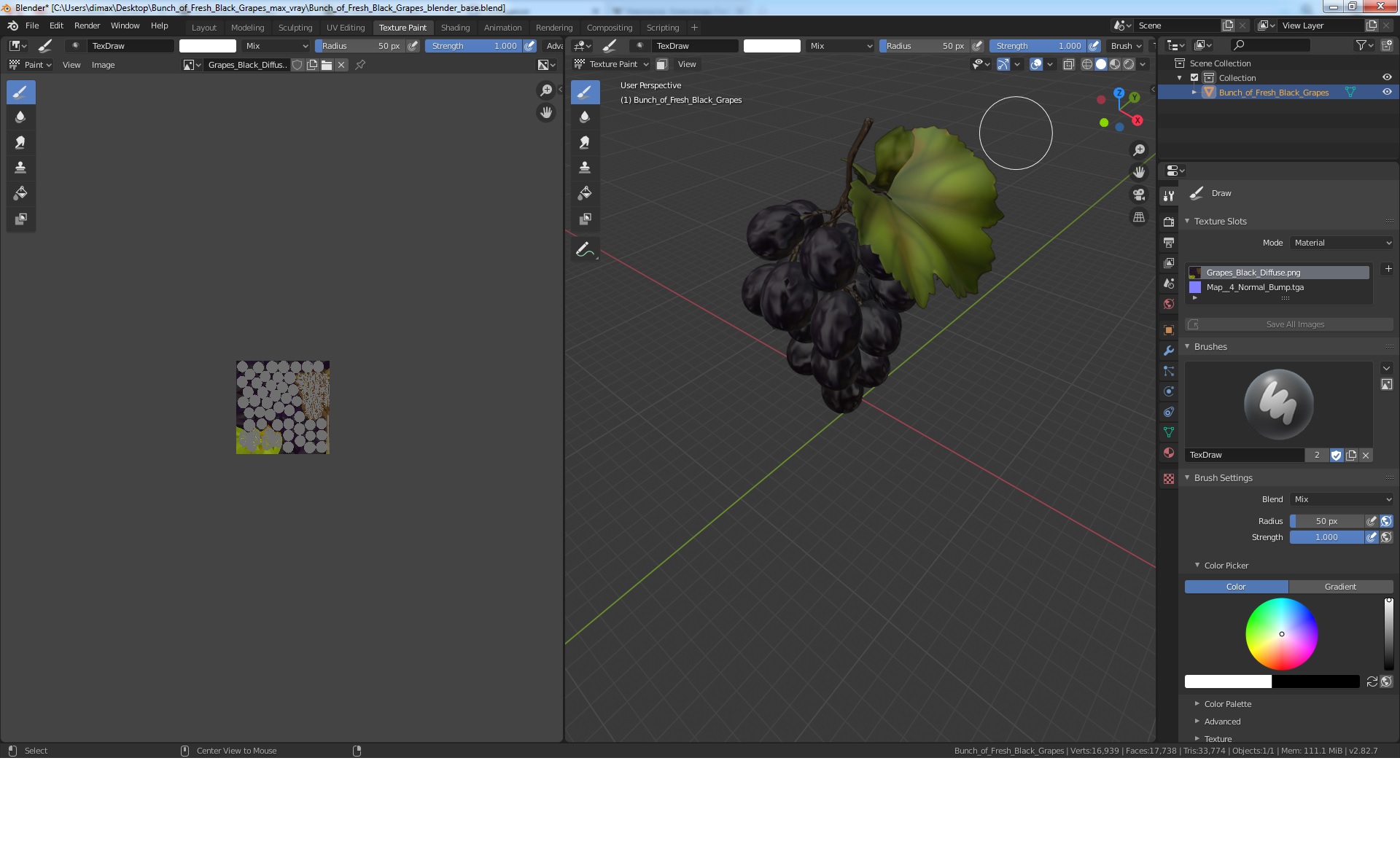Screen dimensions: 1400x844
Task: Open Active Tool settings tab
Action: (1169, 195)
